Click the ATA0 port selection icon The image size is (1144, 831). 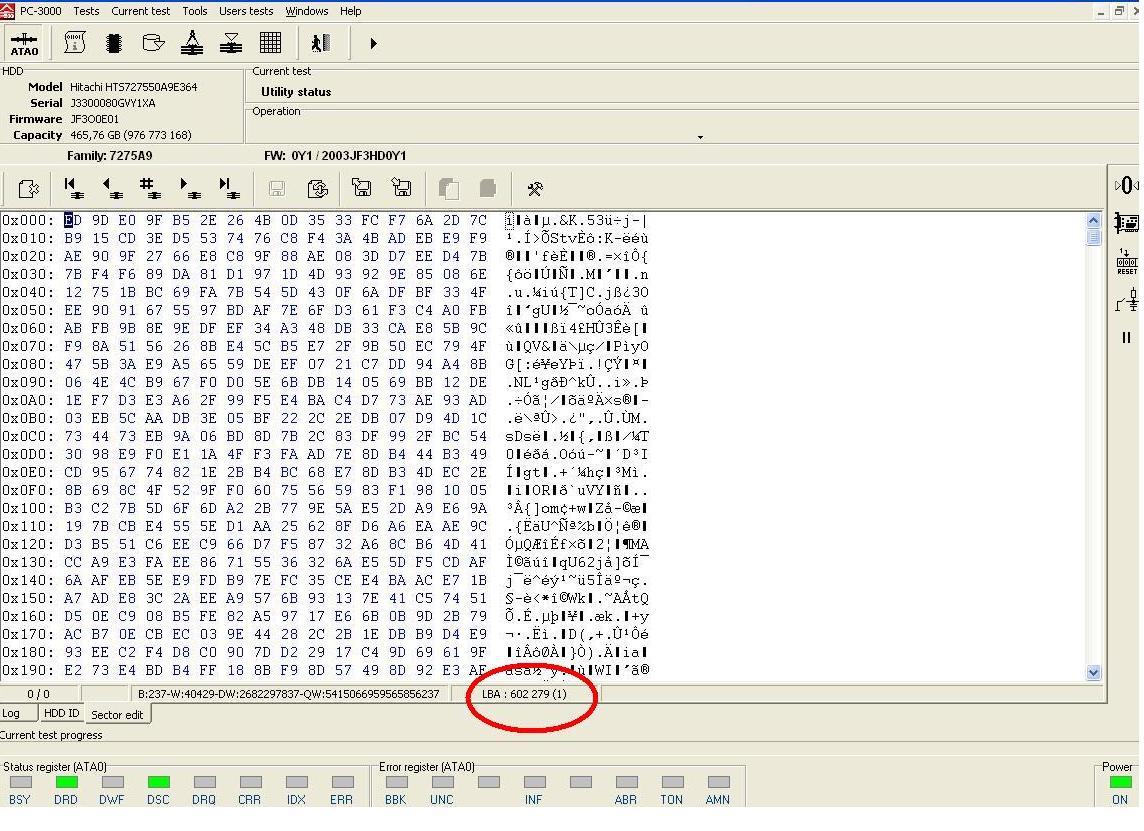tap(24, 43)
